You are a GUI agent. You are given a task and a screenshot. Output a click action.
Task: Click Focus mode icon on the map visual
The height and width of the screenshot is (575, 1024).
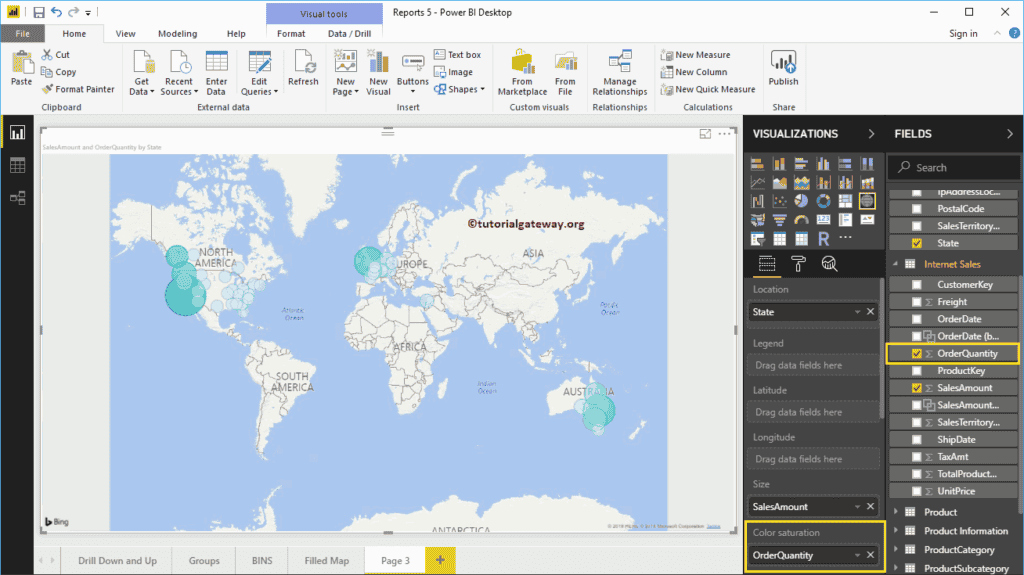[x=705, y=134]
